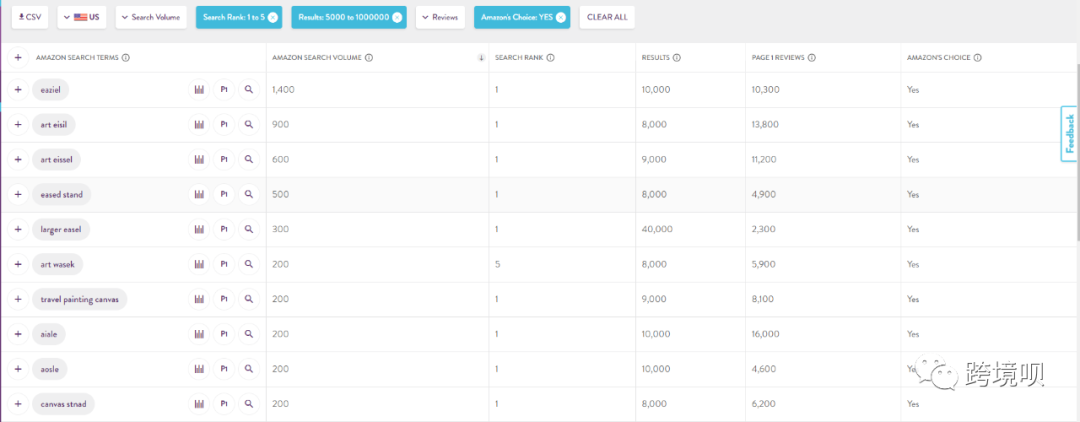Add the eased stand row with plus button

(x=18, y=195)
